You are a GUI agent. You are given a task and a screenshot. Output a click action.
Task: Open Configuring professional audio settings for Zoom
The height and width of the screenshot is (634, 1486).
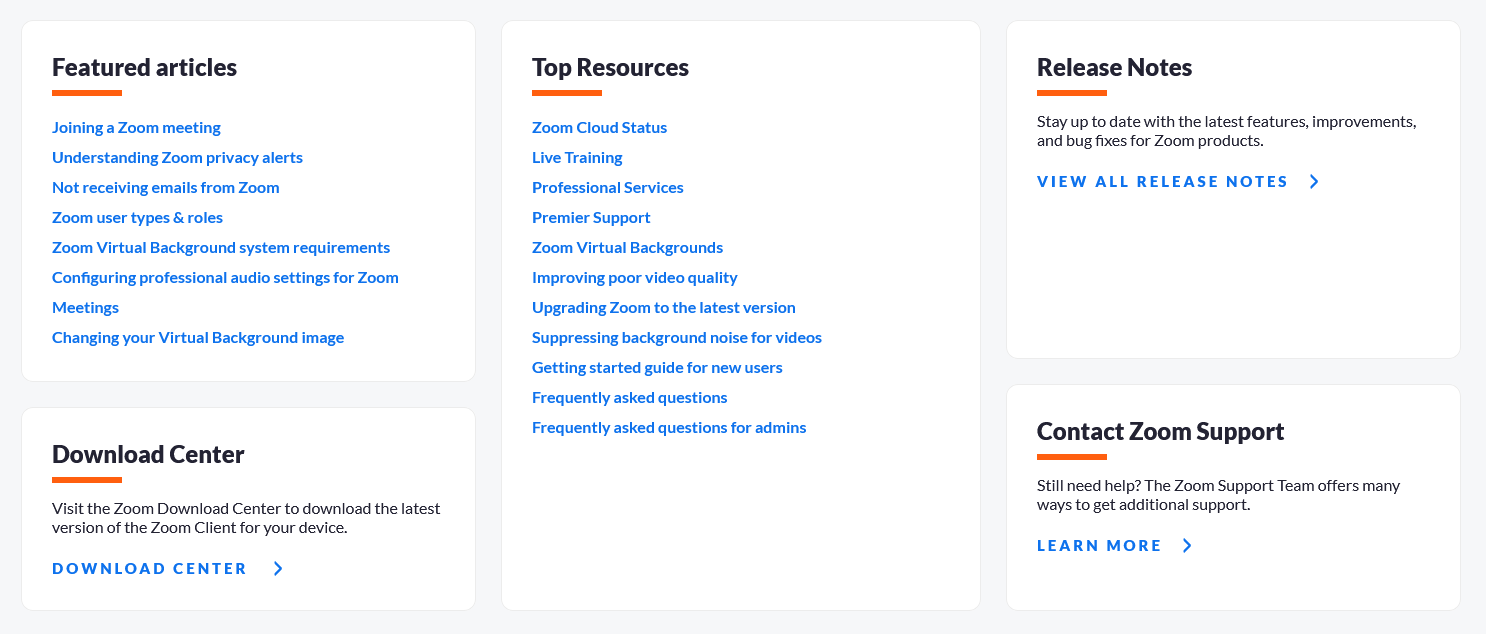[225, 277]
